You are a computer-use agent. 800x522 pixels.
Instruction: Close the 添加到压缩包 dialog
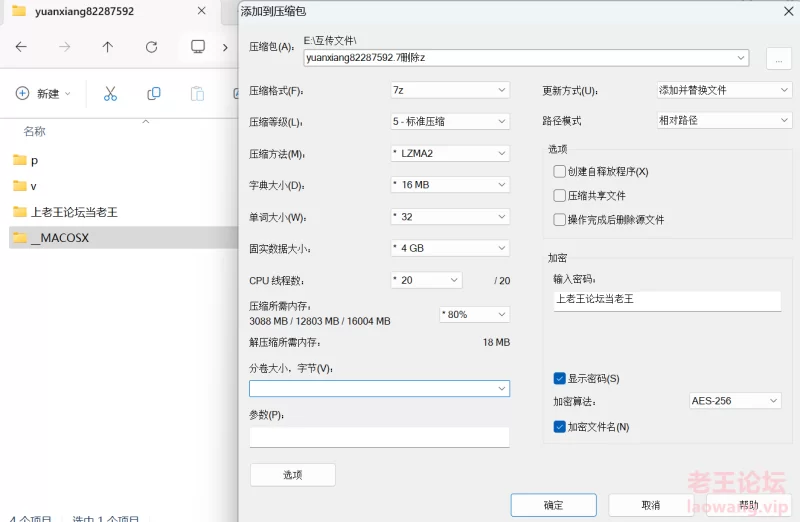click(788, 11)
